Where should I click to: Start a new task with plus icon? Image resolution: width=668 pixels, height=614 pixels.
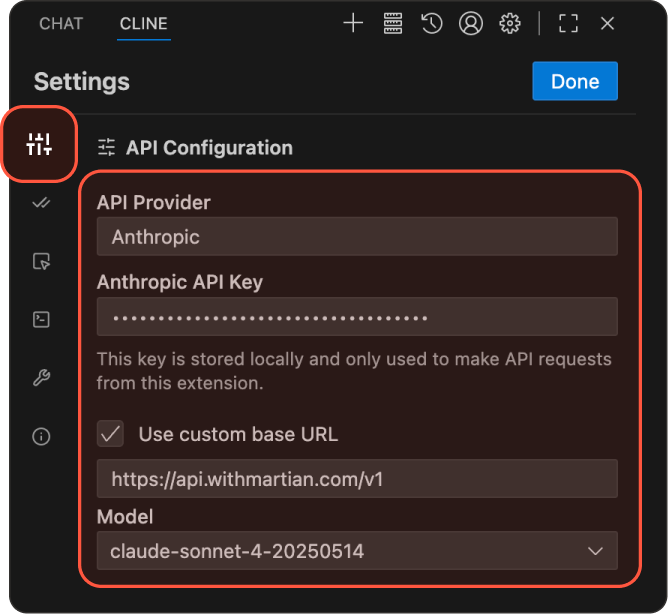[353, 23]
